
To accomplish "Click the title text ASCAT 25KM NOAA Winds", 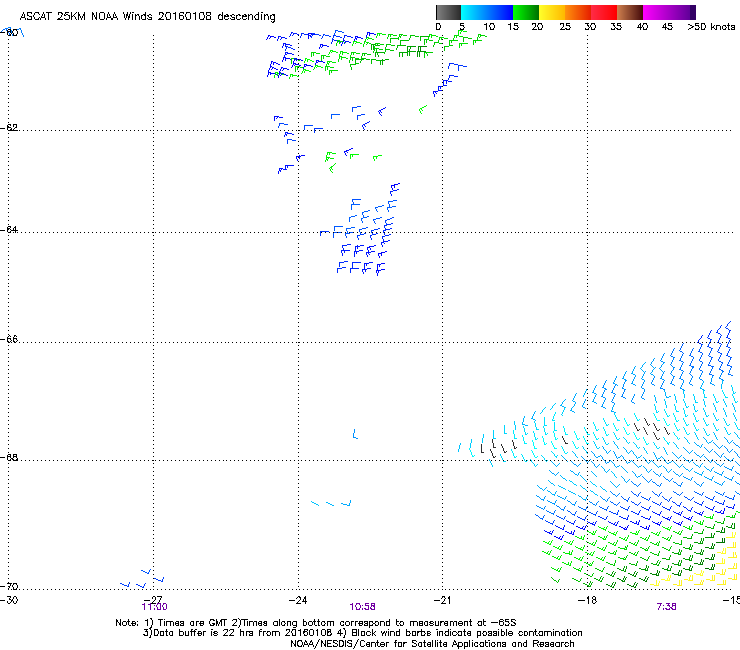I will click(x=86, y=16).
